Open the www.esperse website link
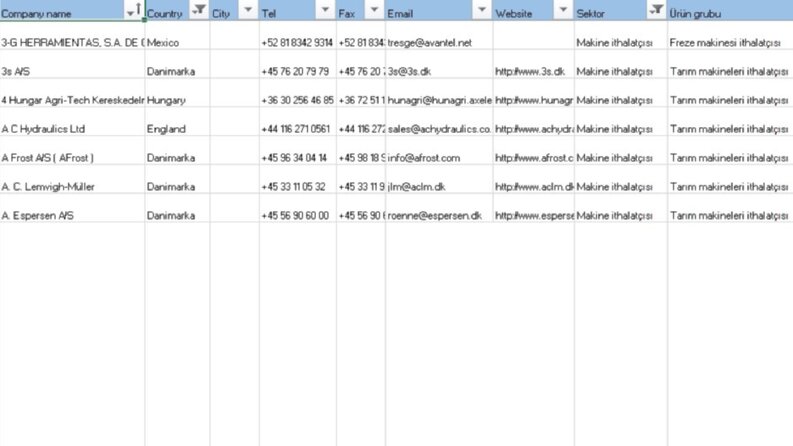This screenshot has width=793, height=446. point(534,215)
